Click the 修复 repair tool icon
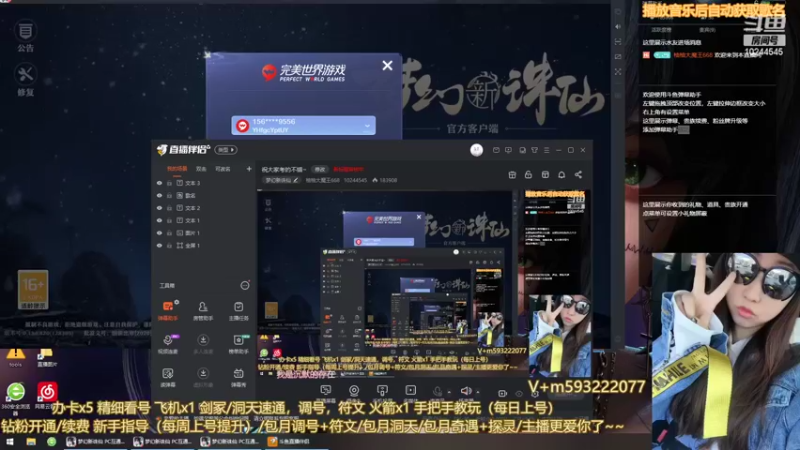Viewport: 800px width, 450px height. (25, 81)
